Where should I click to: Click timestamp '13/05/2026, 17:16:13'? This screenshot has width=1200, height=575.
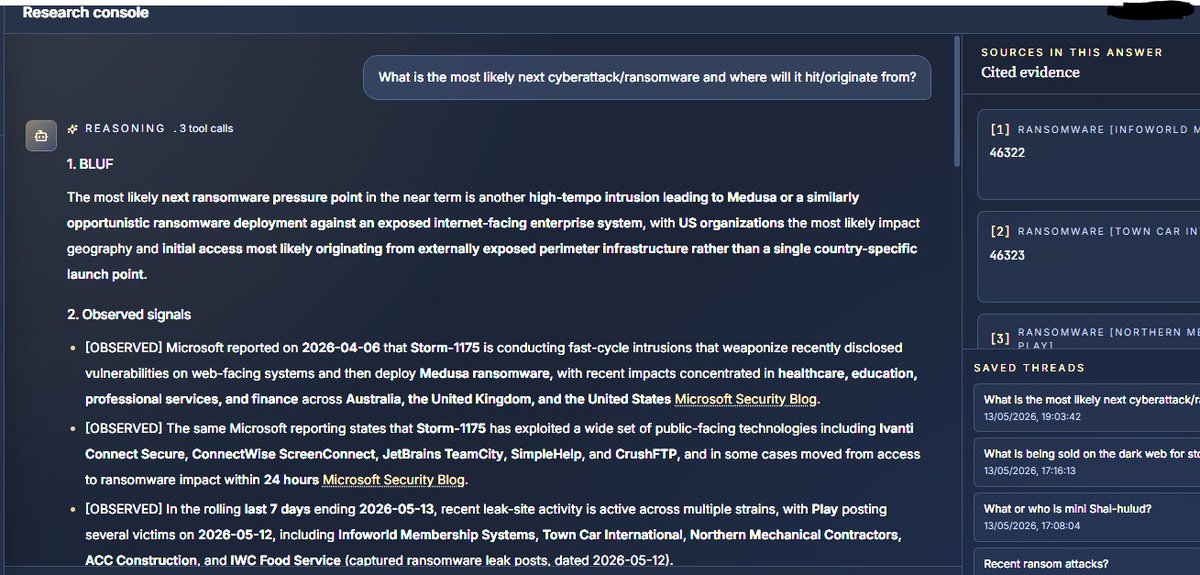tap(1032, 469)
